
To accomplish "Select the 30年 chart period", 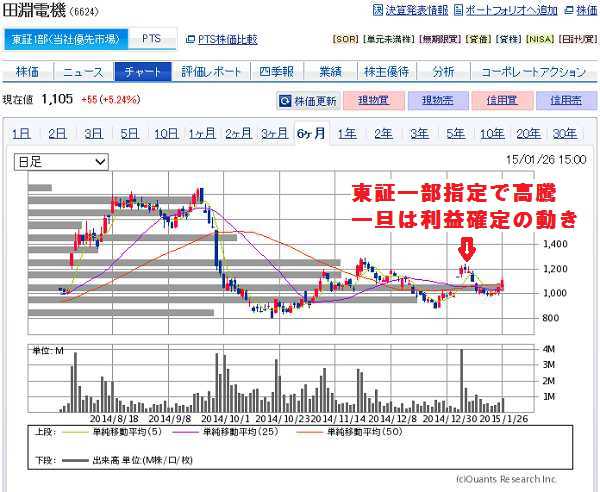I will (x=565, y=134).
